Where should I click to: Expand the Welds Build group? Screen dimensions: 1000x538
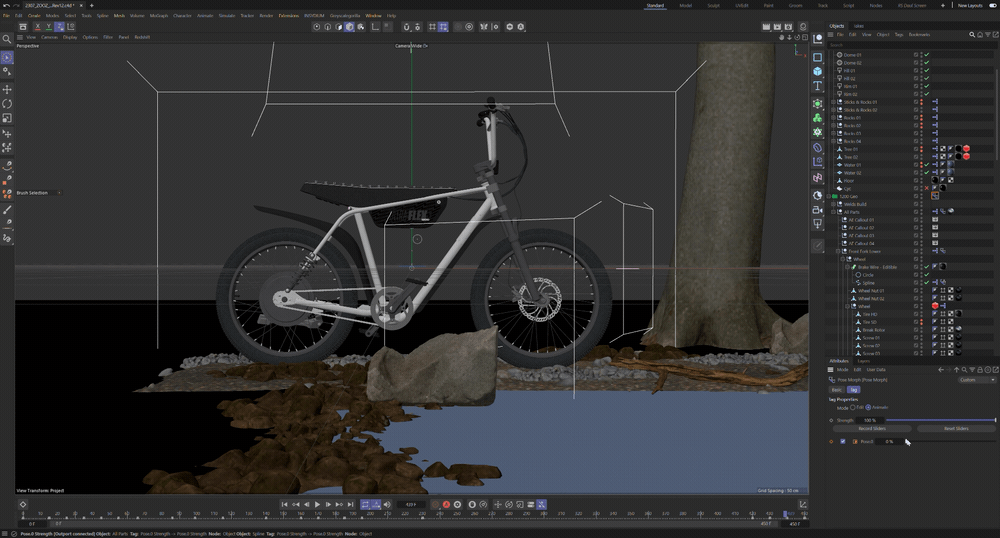[833, 204]
